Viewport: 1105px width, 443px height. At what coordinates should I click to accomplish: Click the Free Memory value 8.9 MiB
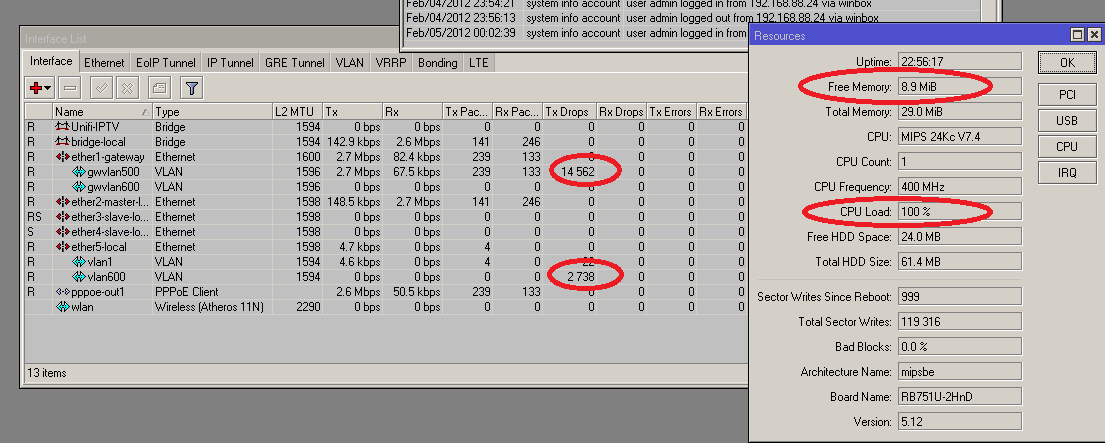(x=960, y=87)
